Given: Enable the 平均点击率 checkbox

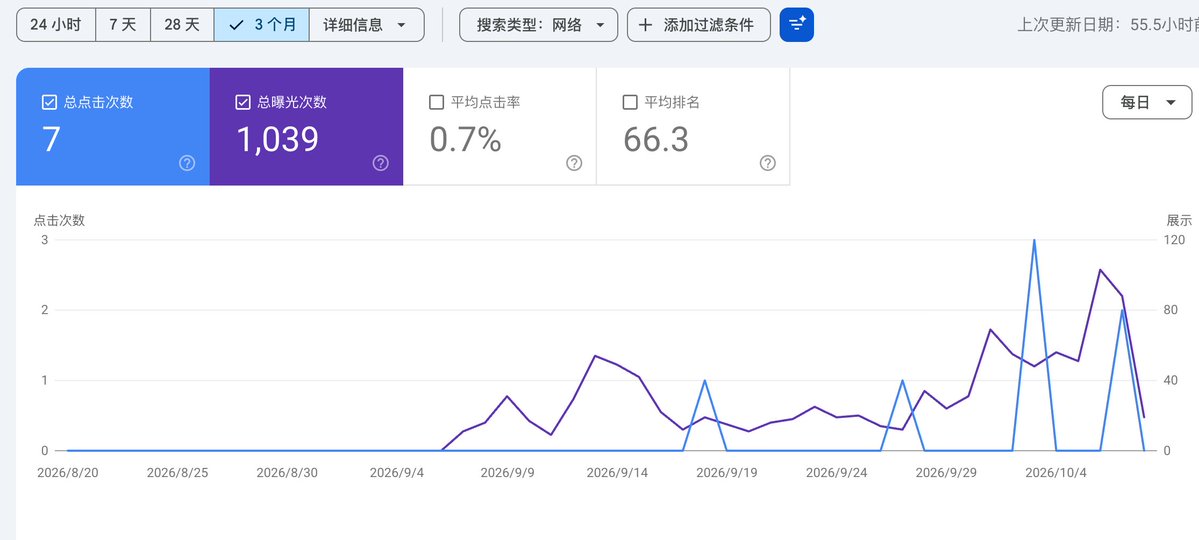Looking at the screenshot, I should pyautogui.click(x=437, y=102).
